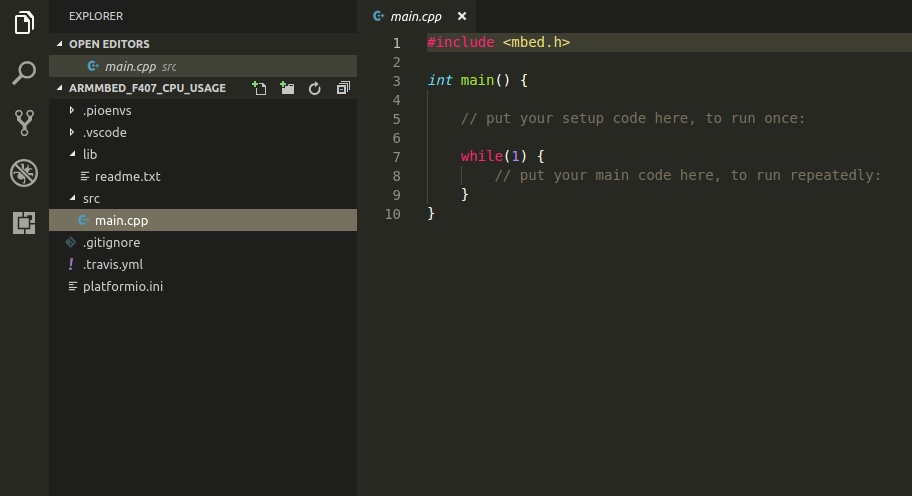
Task: Open the .travis.yml file
Action: (x=203, y=265)
